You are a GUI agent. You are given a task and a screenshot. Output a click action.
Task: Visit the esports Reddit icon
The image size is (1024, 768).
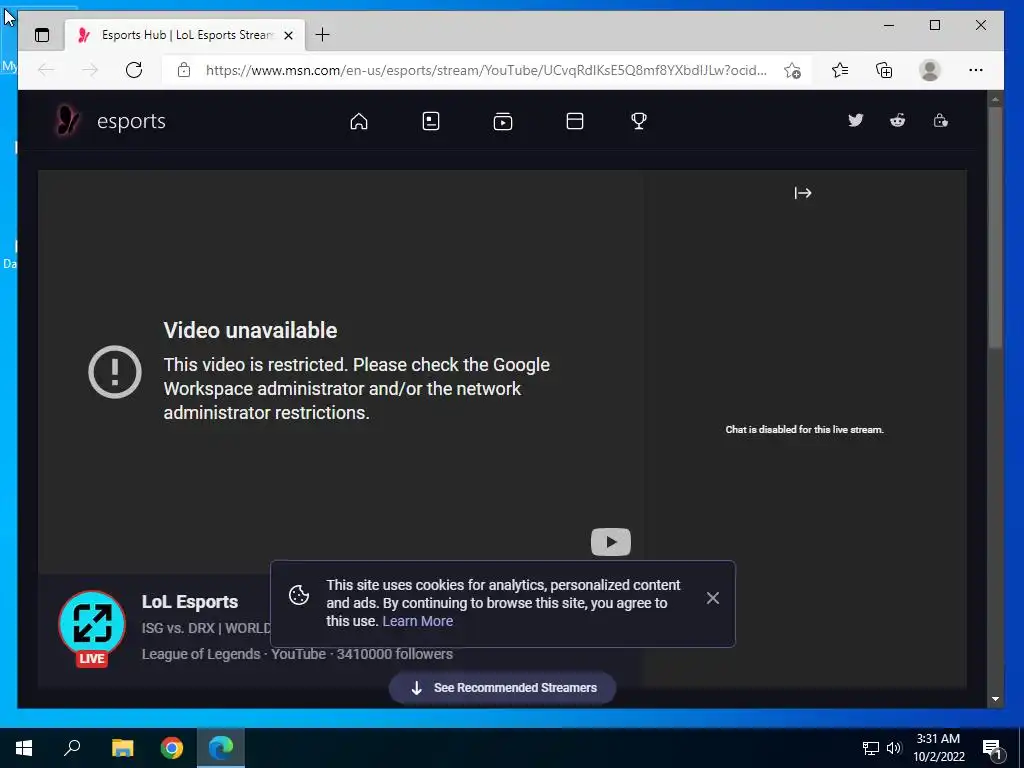point(897,120)
